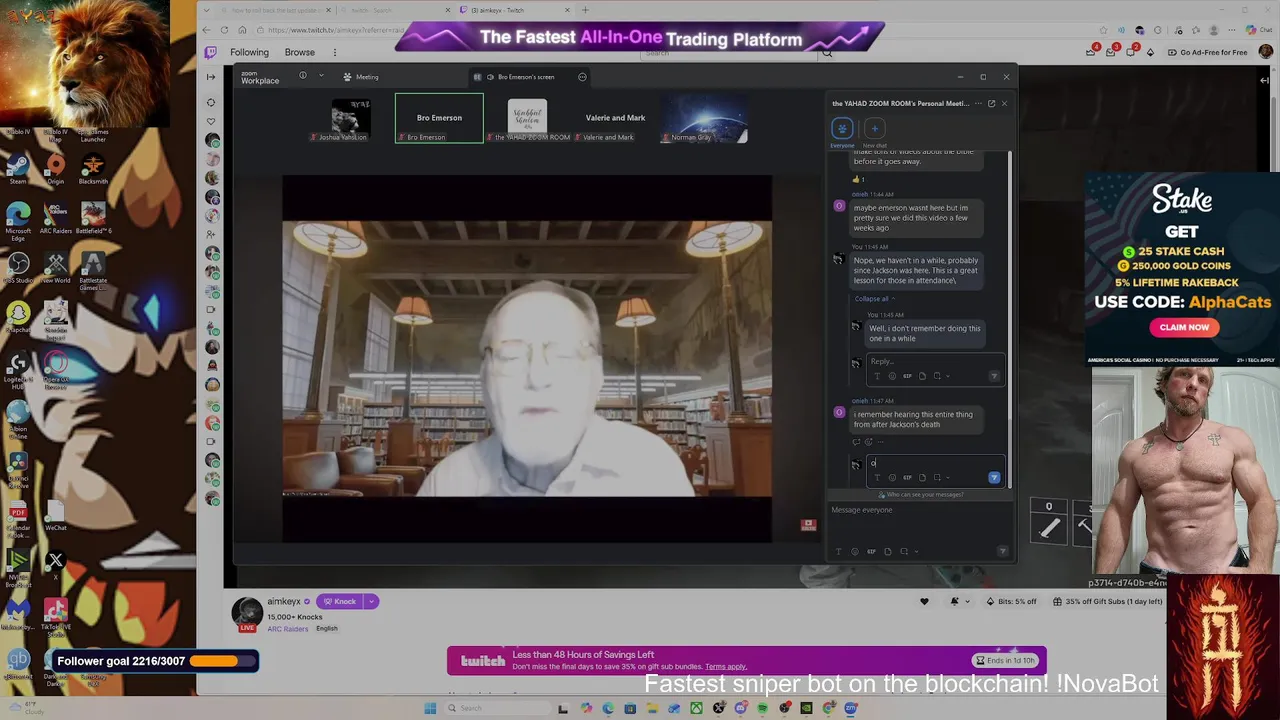Open Spotify from the taskbar
The width and height of the screenshot is (1280, 720).
762,708
